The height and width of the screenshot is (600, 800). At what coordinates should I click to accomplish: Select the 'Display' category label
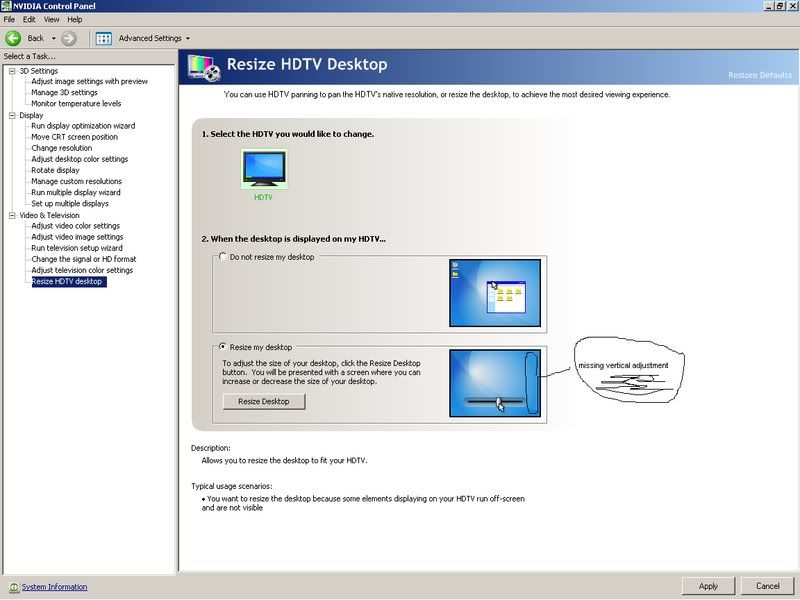[31, 115]
